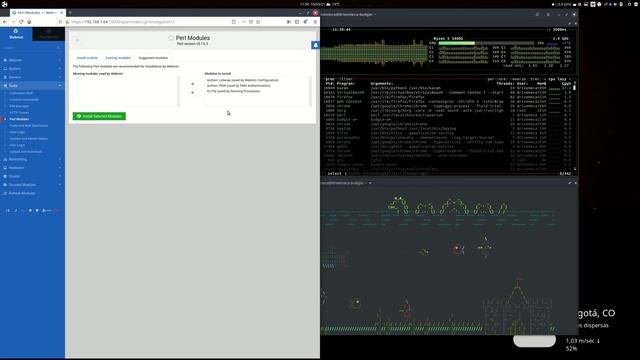Open File Manager under Tools
The height and width of the screenshot is (360, 640).
click(x=19, y=106)
